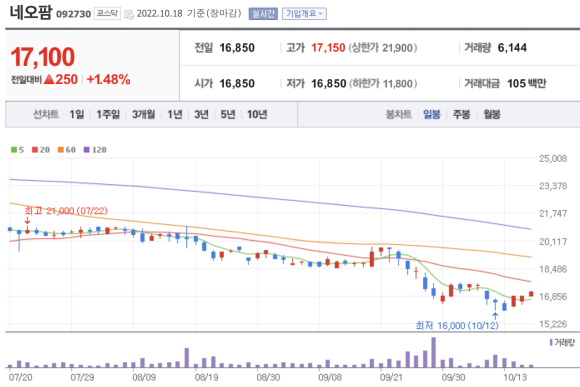Click the 네오팜 stock name
This screenshot has width=580, height=387.
tap(31, 12)
